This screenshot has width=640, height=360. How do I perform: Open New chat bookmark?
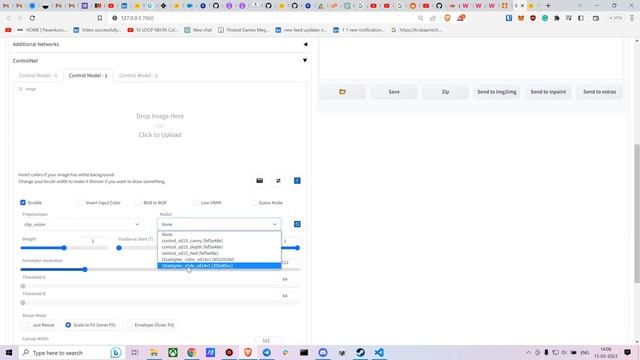(198, 30)
